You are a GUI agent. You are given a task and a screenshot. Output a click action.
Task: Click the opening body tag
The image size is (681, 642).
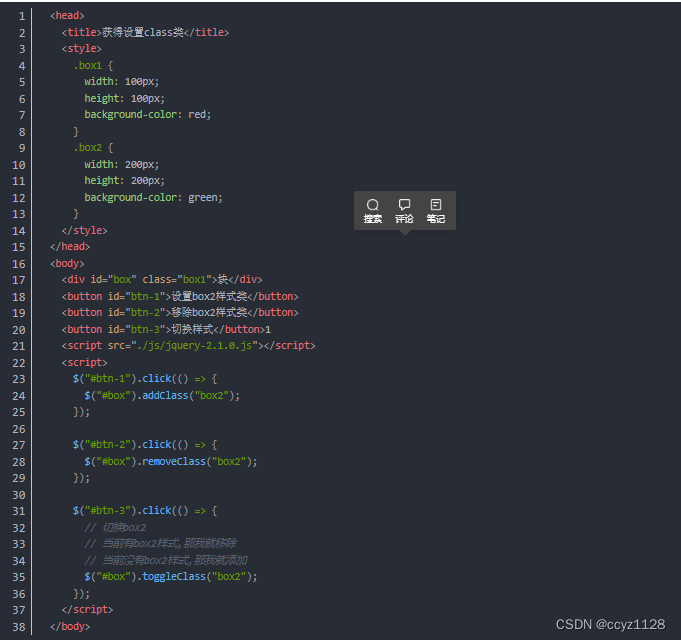67,264
